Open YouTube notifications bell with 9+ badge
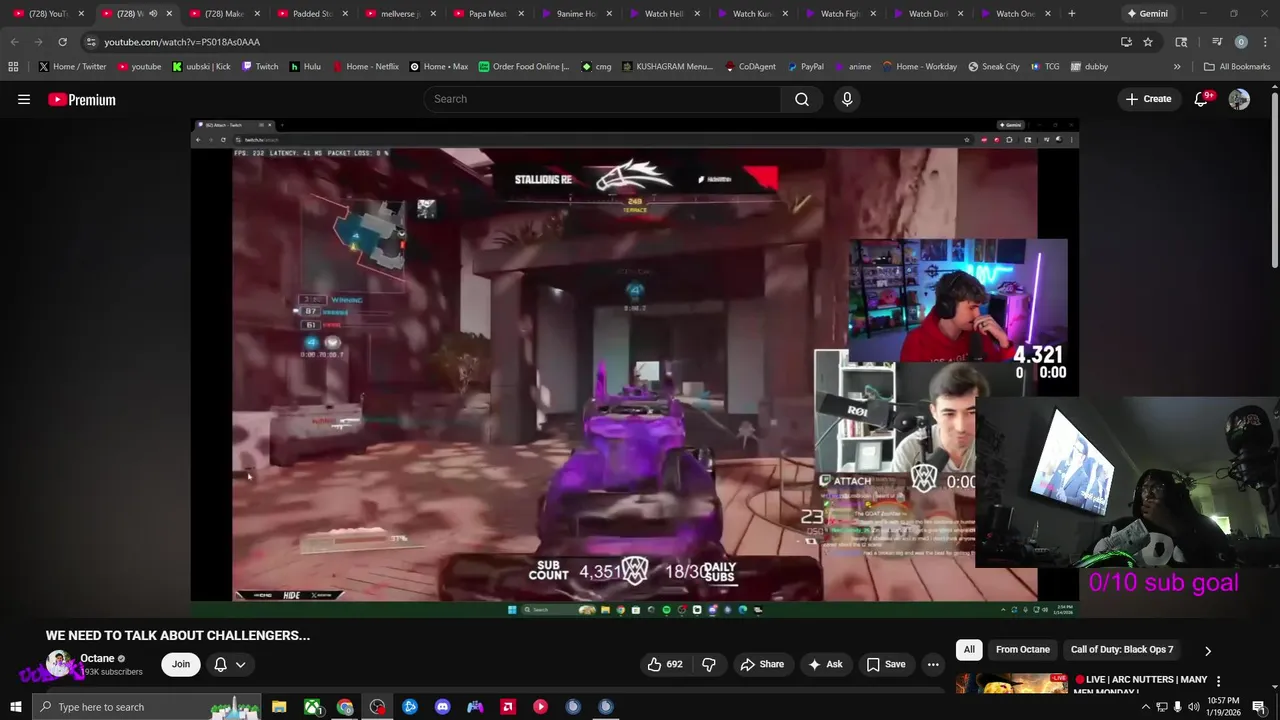The image size is (1280, 720). [1201, 99]
